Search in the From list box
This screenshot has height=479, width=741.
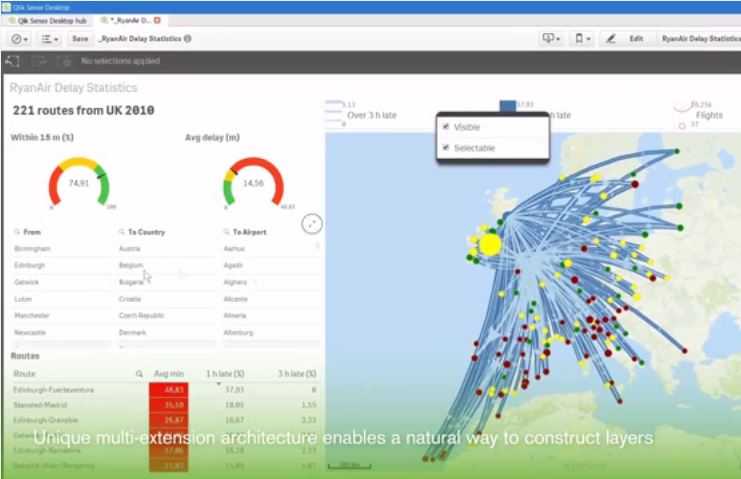click(x=17, y=231)
